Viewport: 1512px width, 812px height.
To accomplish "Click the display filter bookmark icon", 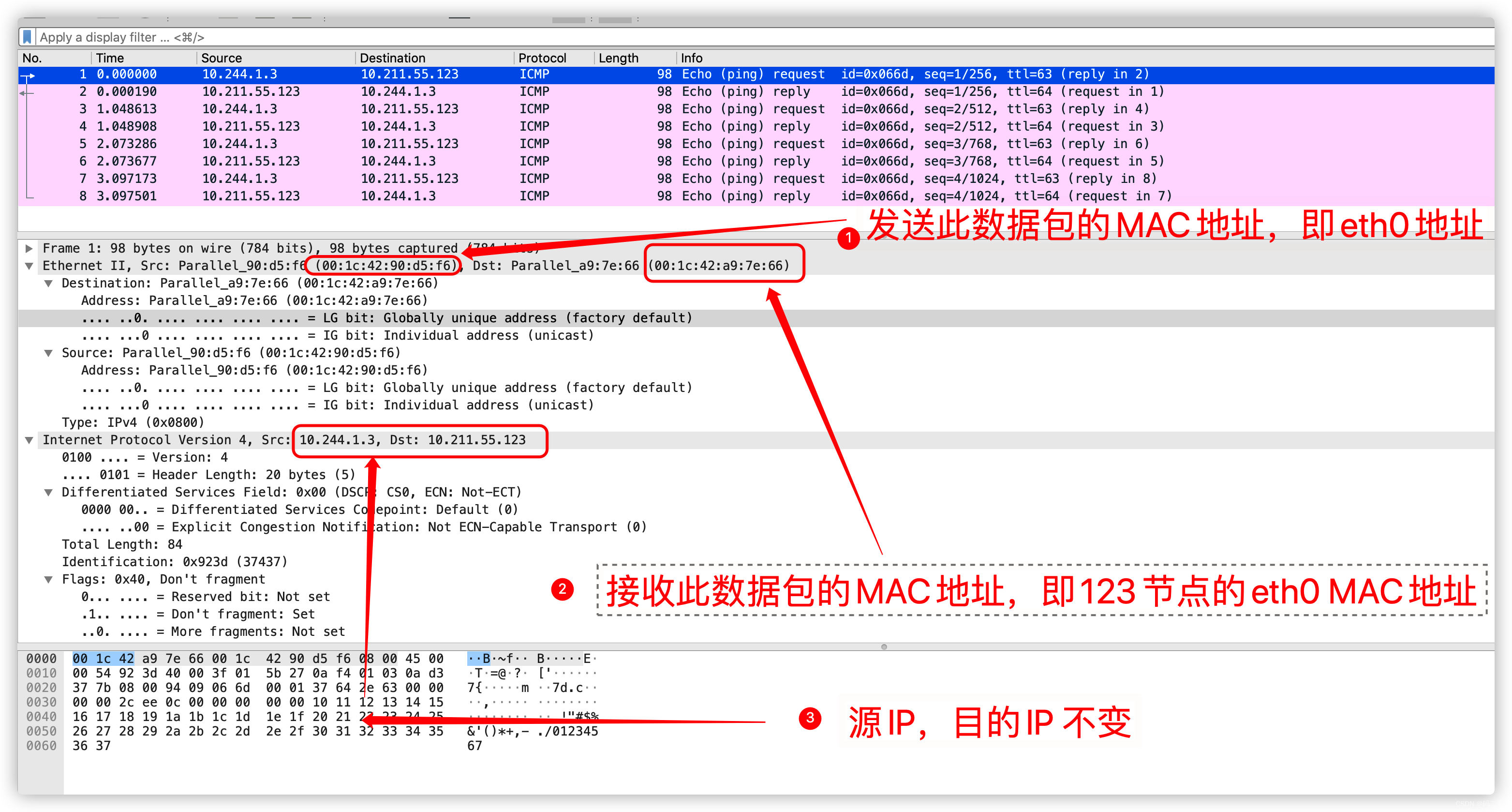I will point(27,37).
